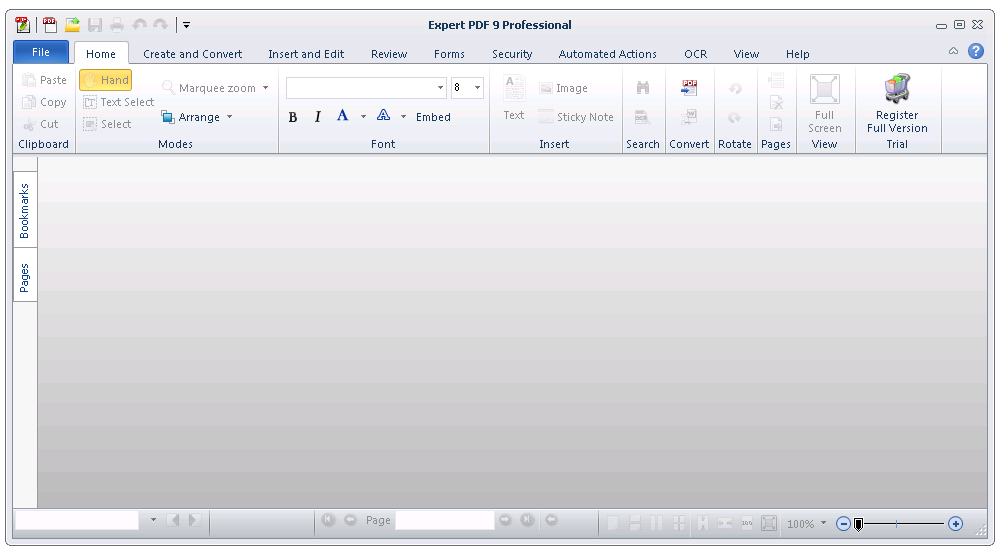Switch to the Automated Actions tab
This screenshot has width=1001, height=558.
tap(608, 54)
